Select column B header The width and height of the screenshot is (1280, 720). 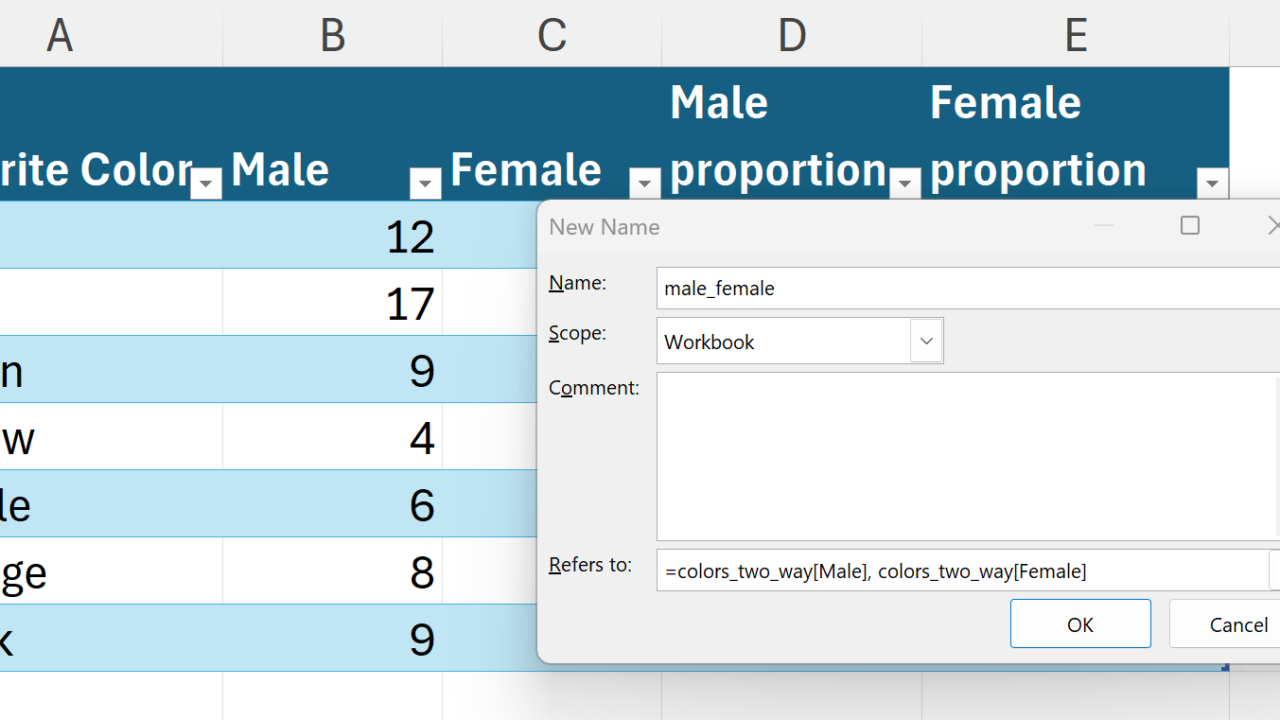coord(332,34)
